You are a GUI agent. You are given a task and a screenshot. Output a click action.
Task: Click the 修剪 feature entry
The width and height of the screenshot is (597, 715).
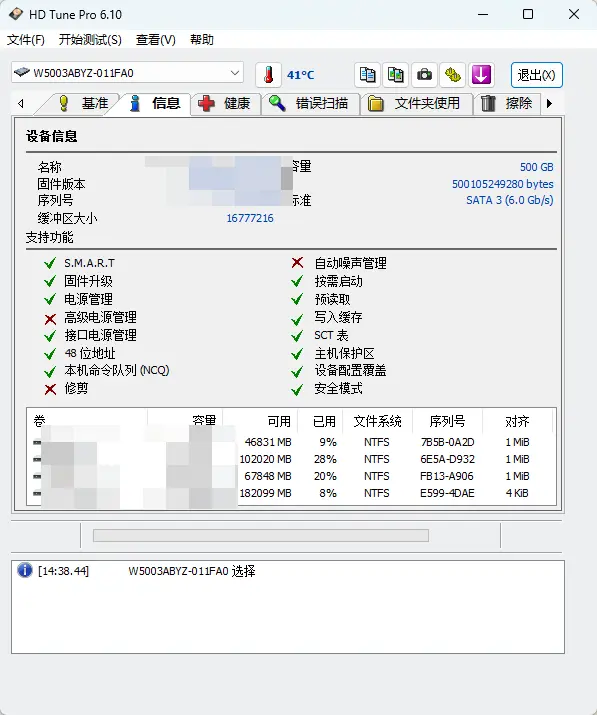(x=76, y=389)
